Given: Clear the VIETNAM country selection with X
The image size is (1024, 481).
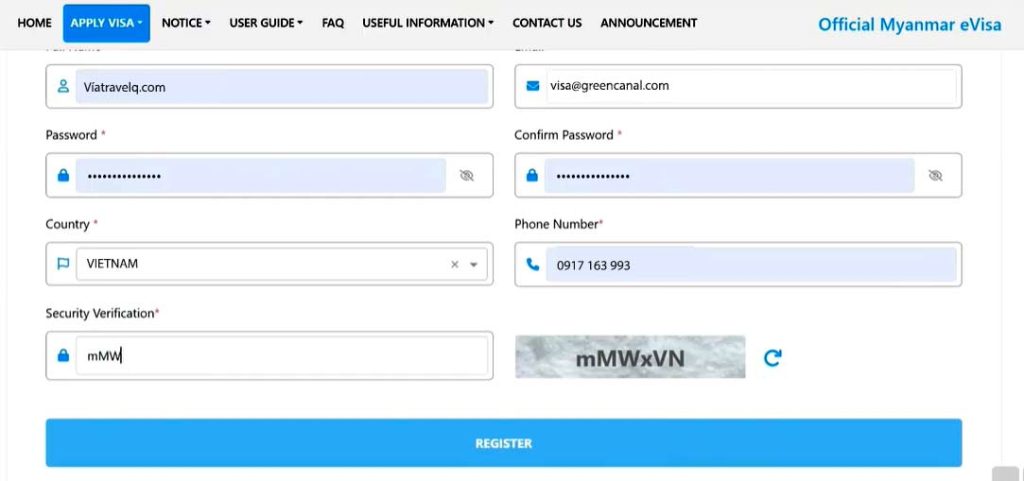Looking at the screenshot, I should tap(455, 264).
